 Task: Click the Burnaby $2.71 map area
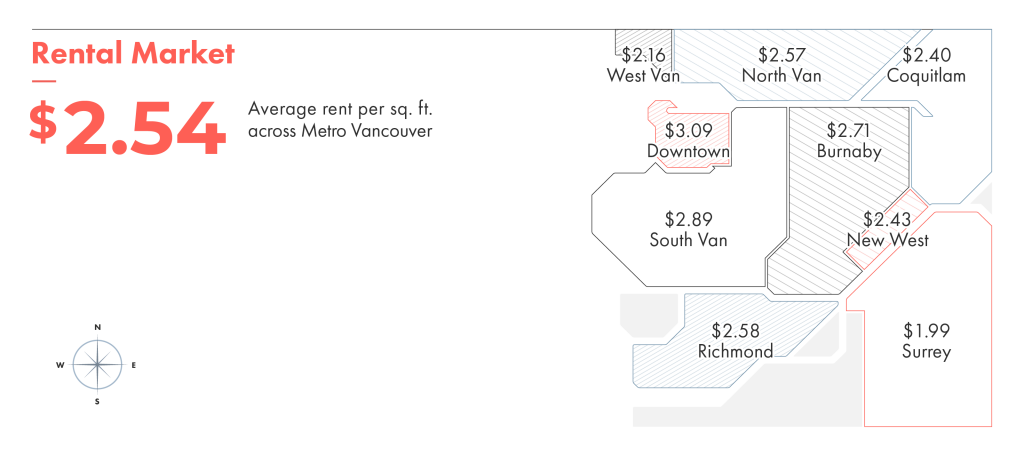[x=842, y=196]
